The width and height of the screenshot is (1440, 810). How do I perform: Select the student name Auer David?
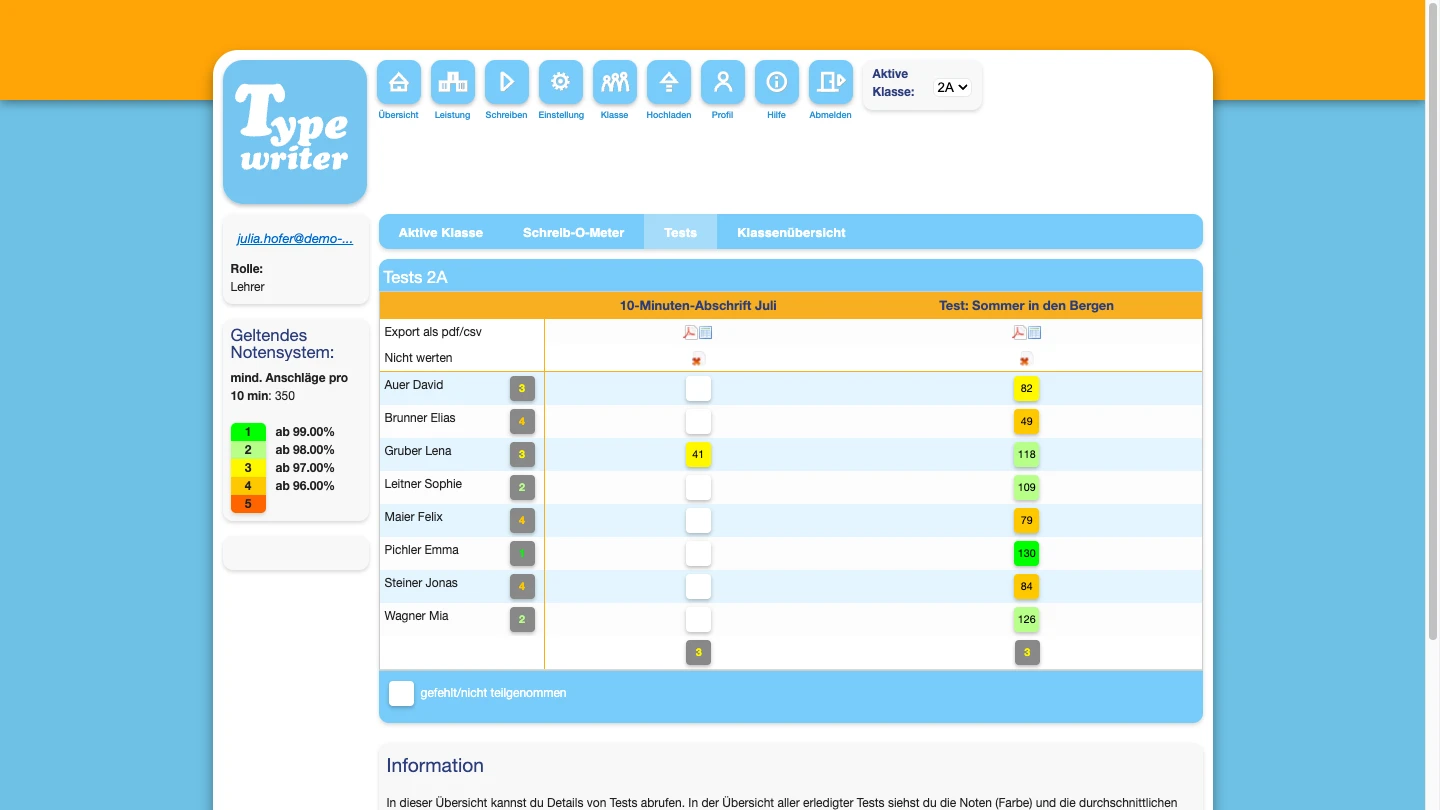[x=414, y=385]
